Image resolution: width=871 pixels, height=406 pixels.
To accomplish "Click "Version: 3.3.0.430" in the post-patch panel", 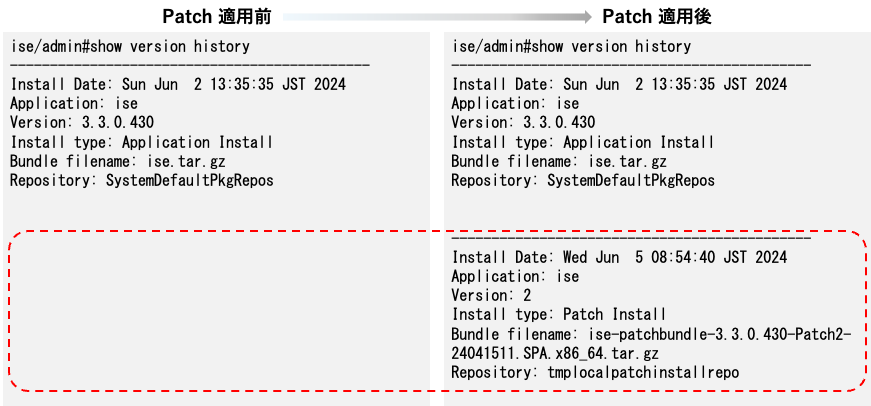I will [x=523, y=122].
